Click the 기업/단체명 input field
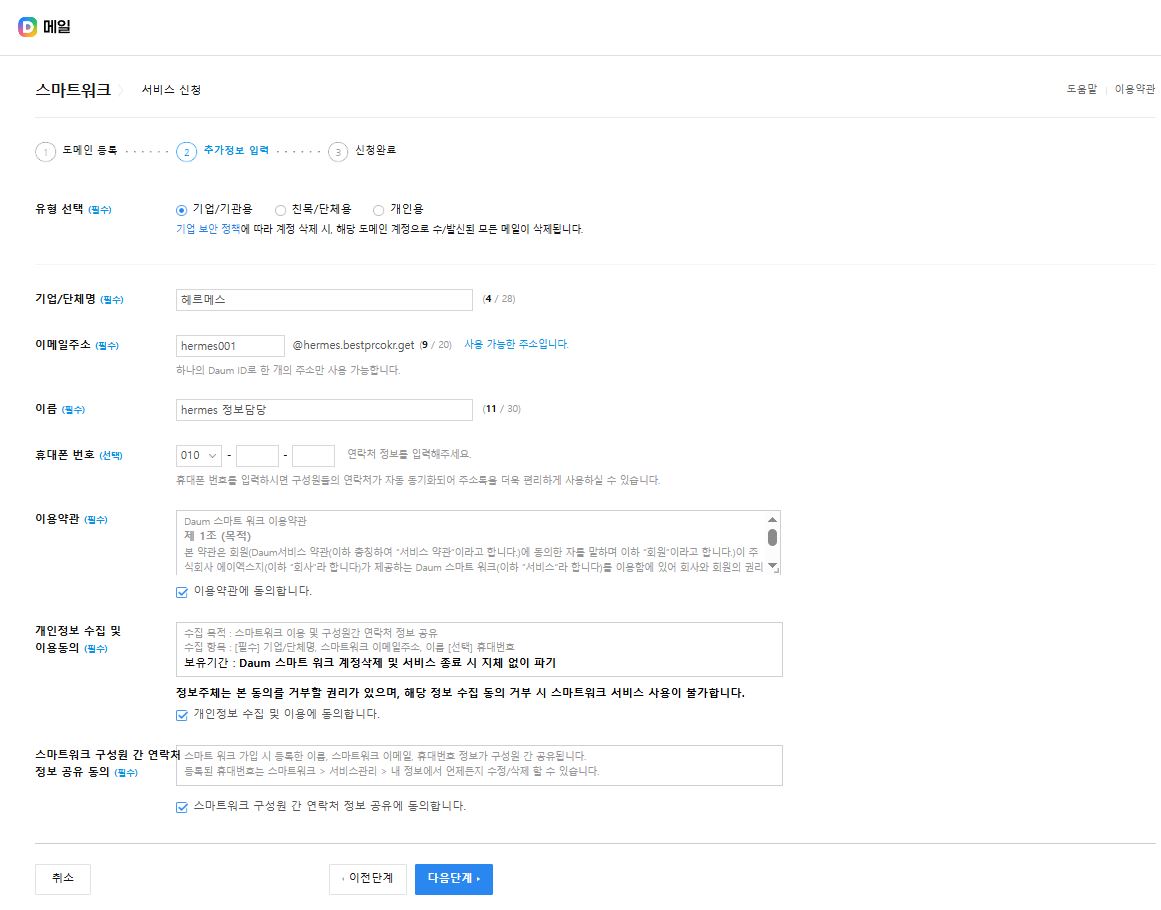Screen dimensions: 1161x910 (324, 300)
